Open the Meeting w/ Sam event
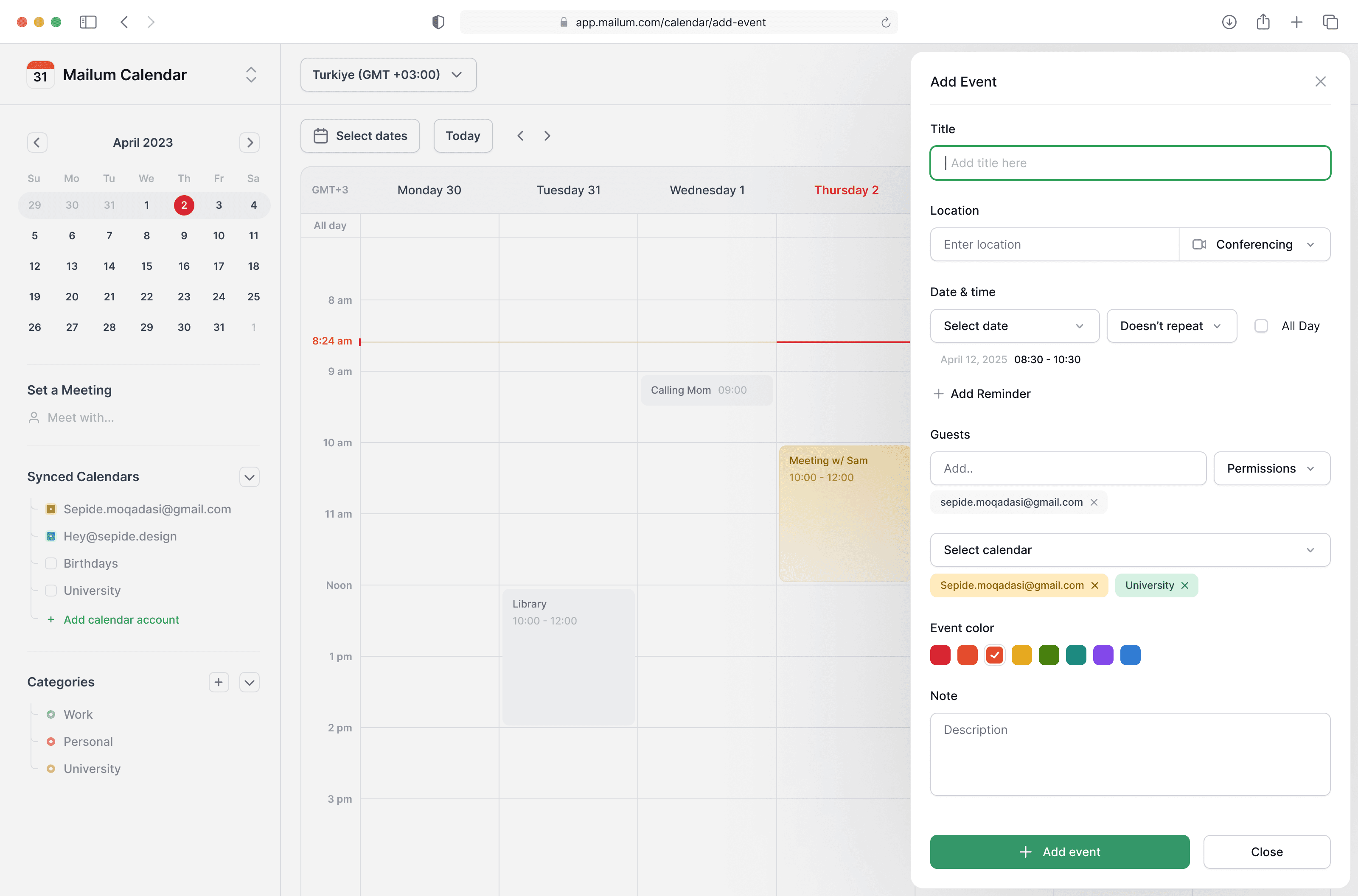 tap(844, 512)
